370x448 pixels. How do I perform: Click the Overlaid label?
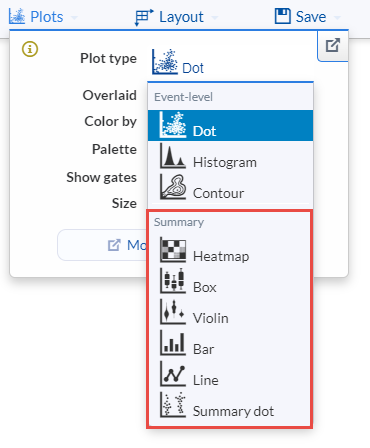(110, 95)
